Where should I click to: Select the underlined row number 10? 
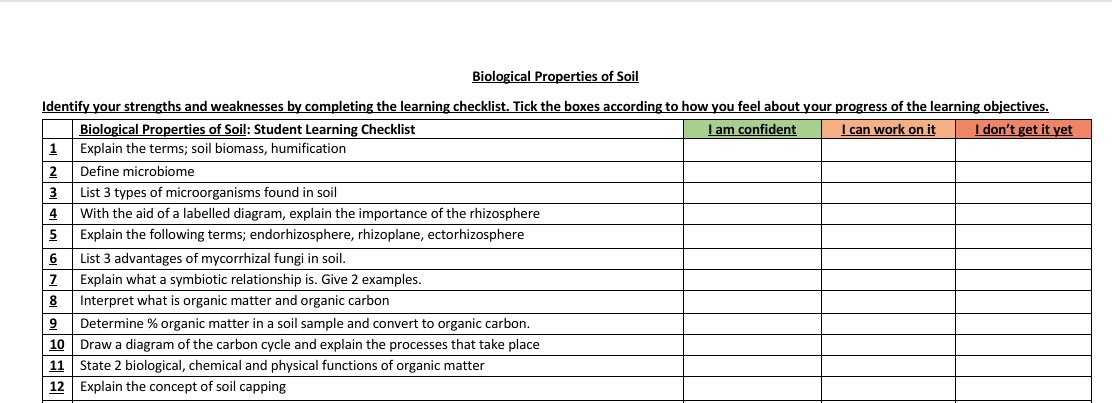pos(57,345)
